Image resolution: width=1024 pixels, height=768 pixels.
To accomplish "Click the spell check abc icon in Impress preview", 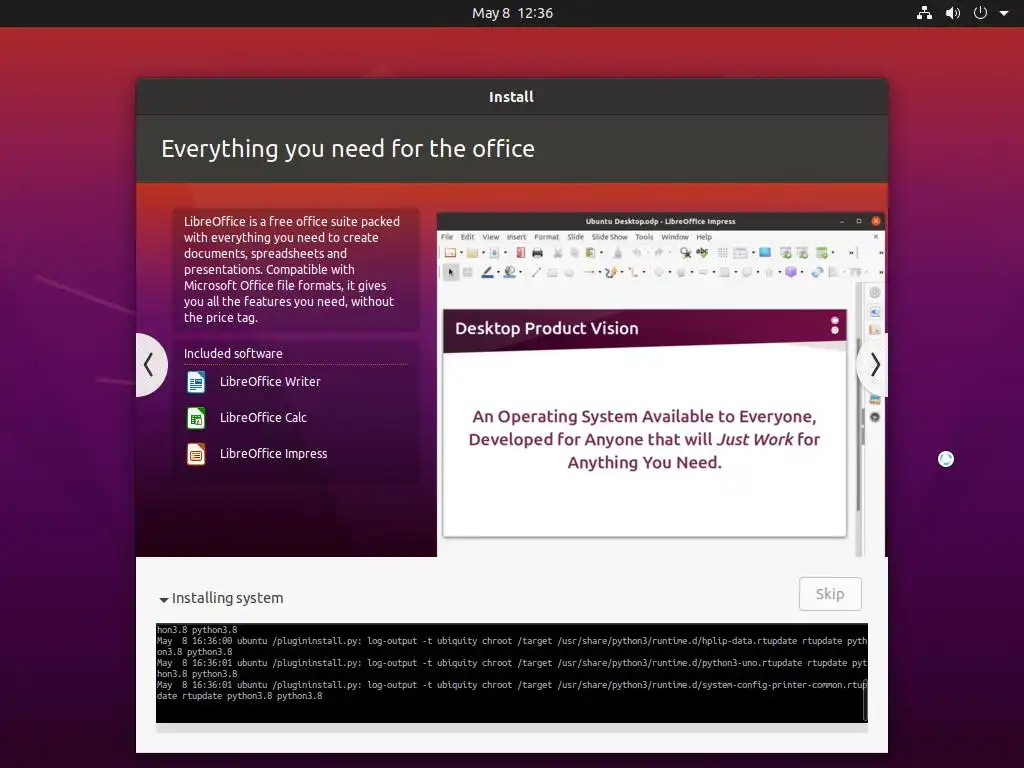I will [x=702, y=252].
